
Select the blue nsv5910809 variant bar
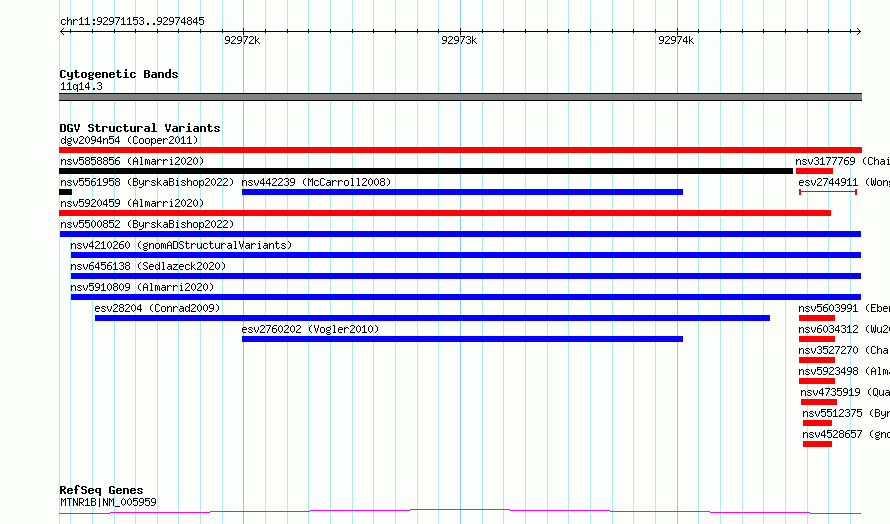465,297
